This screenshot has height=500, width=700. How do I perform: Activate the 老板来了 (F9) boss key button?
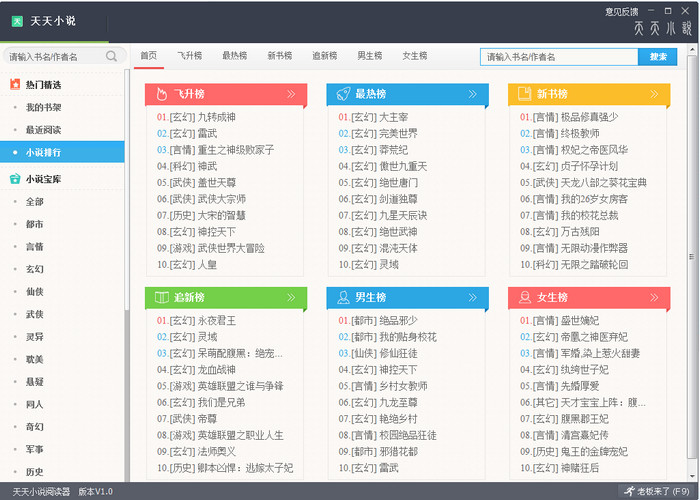point(662,492)
